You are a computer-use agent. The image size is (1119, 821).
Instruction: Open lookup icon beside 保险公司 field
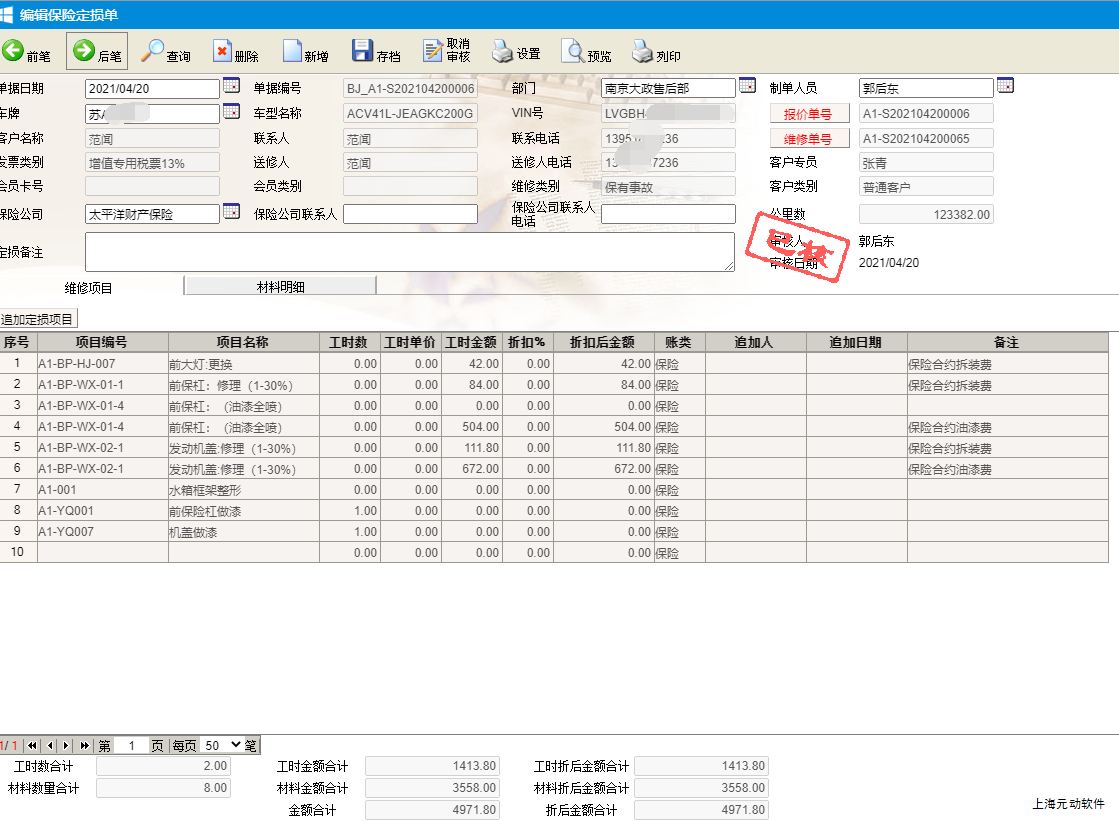click(x=231, y=211)
